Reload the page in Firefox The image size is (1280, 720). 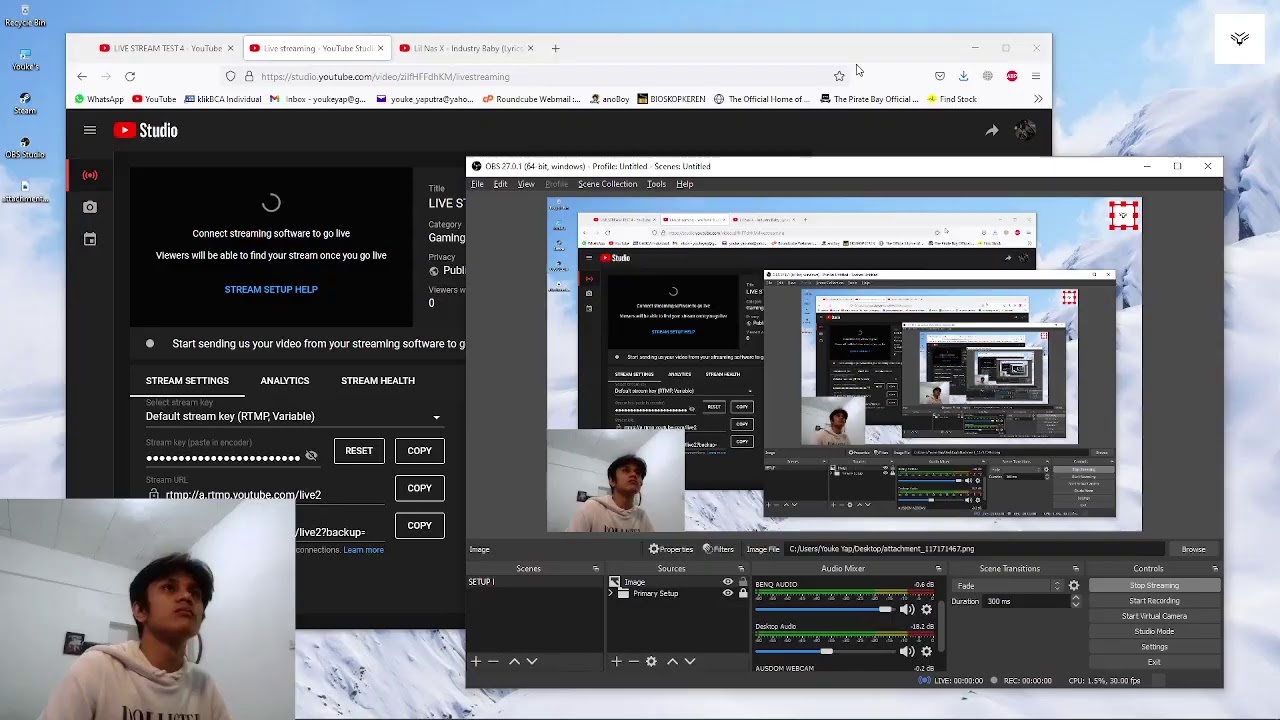click(130, 76)
